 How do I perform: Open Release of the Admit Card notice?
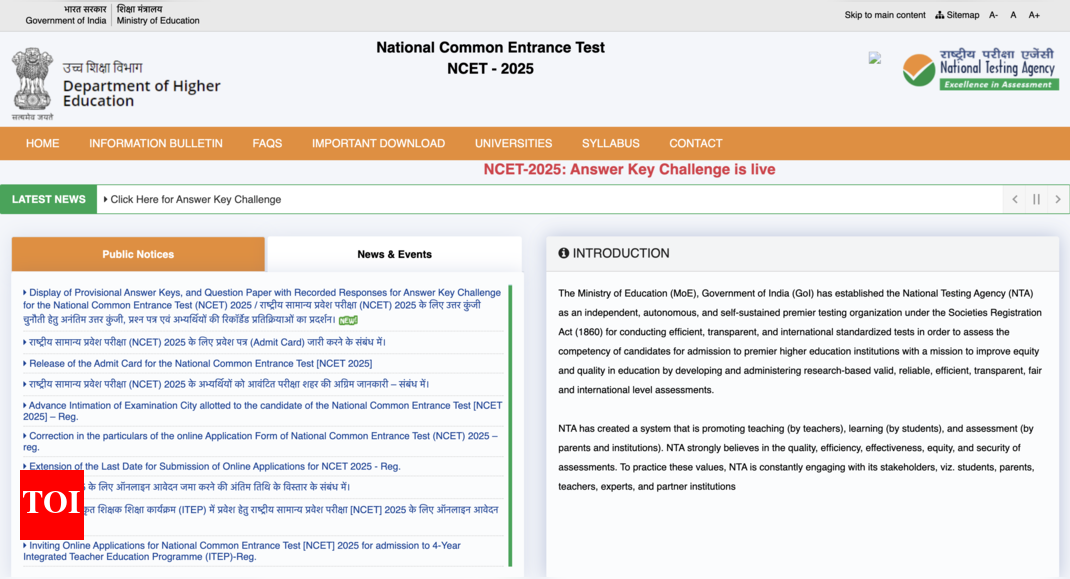pos(200,363)
